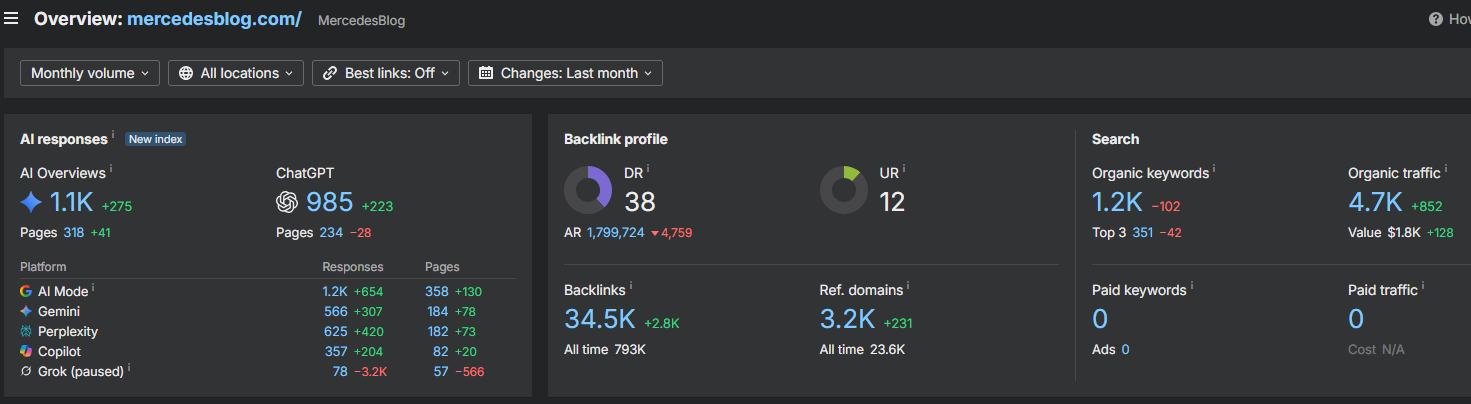The image size is (1471, 404).
Task: Click the Platform column header
Action: (x=43, y=267)
